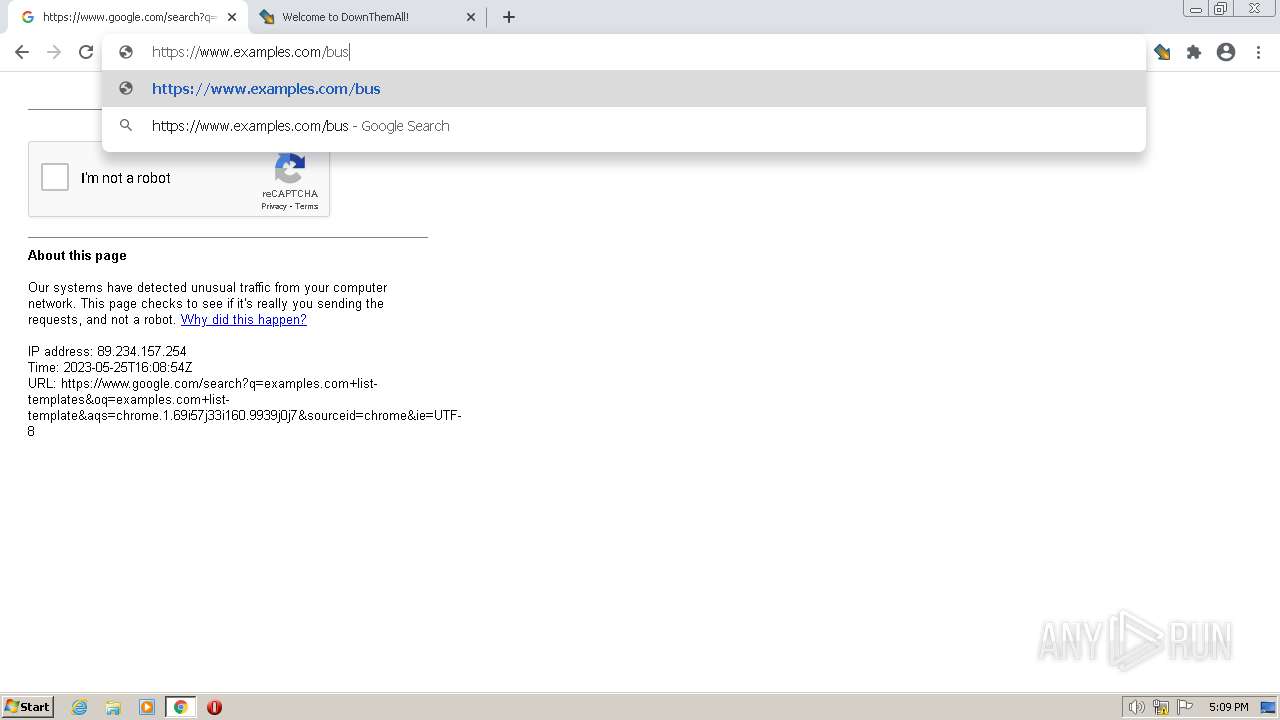Open the network tray icon

coord(1161,707)
